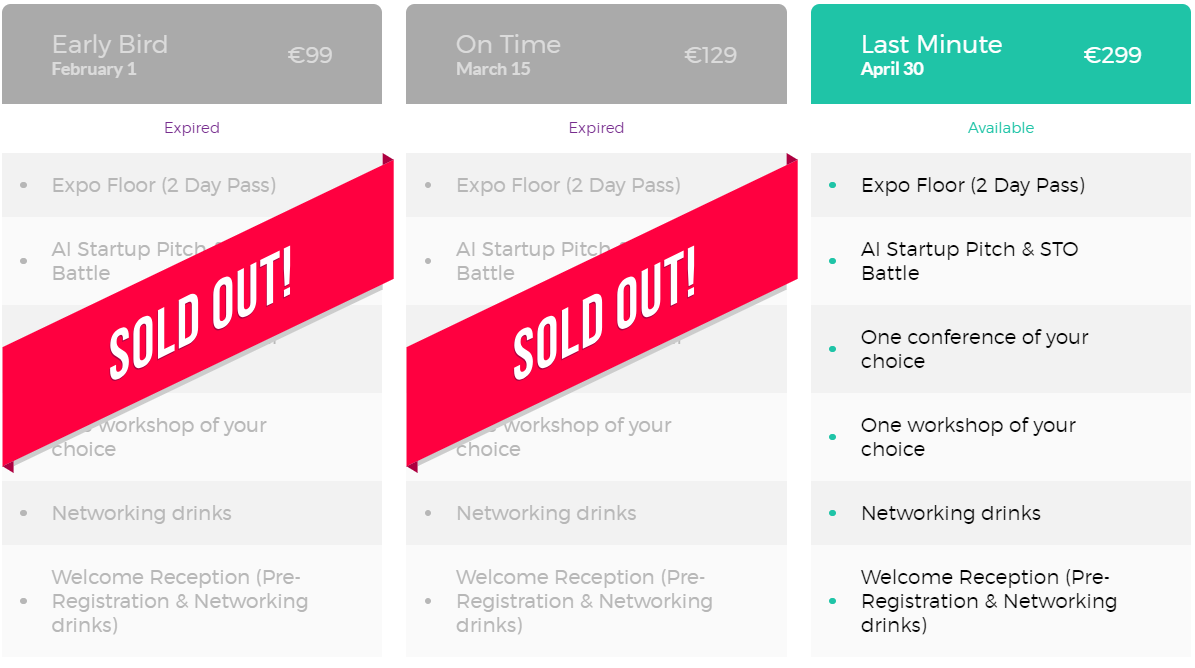
Task: Click the green Available status label
Action: click(x=1001, y=128)
